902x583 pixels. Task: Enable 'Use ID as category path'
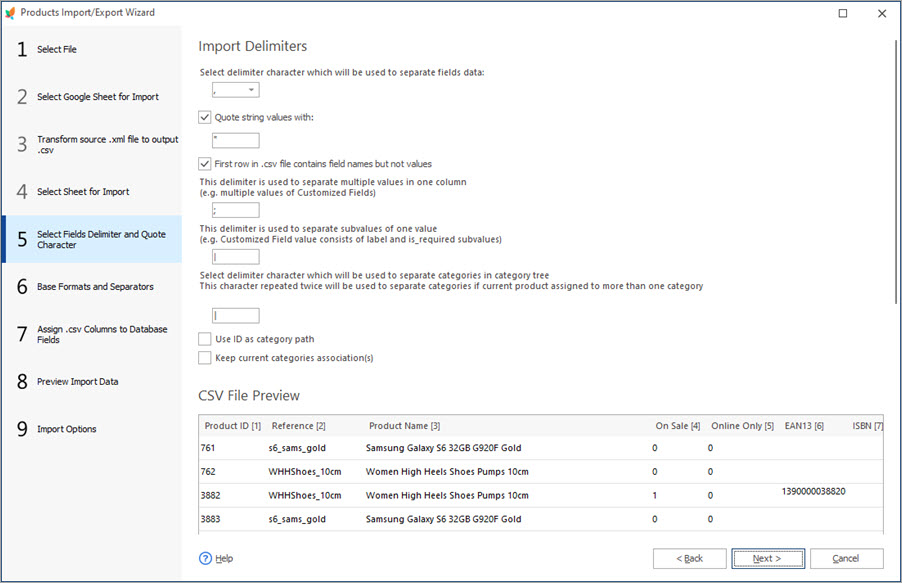(205, 339)
